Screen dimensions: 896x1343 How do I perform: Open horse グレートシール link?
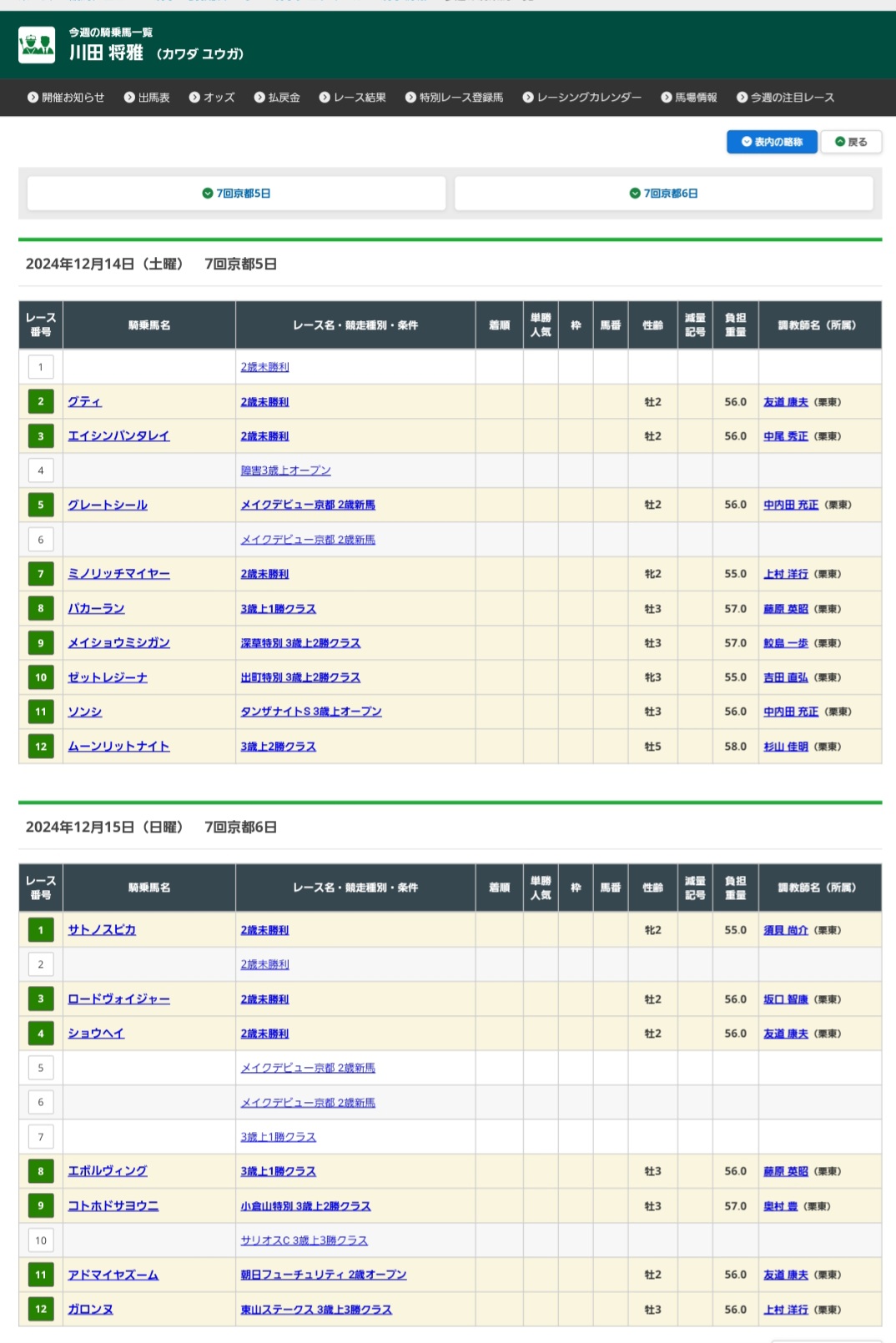click(x=108, y=505)
